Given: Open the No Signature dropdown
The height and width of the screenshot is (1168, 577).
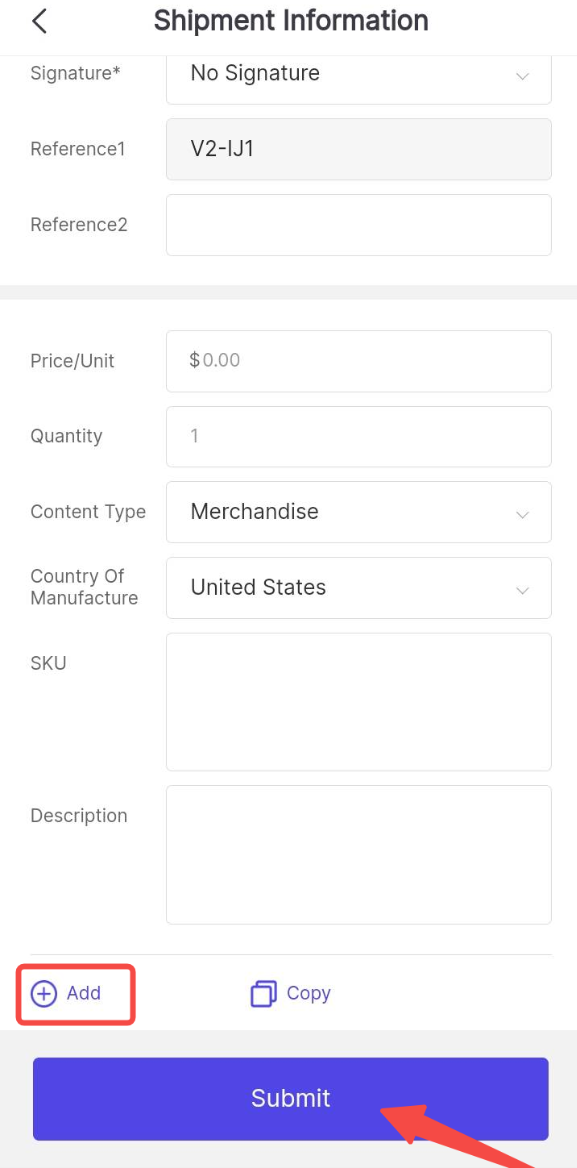Looking at the screenshot, I should [x=359, y=74].
